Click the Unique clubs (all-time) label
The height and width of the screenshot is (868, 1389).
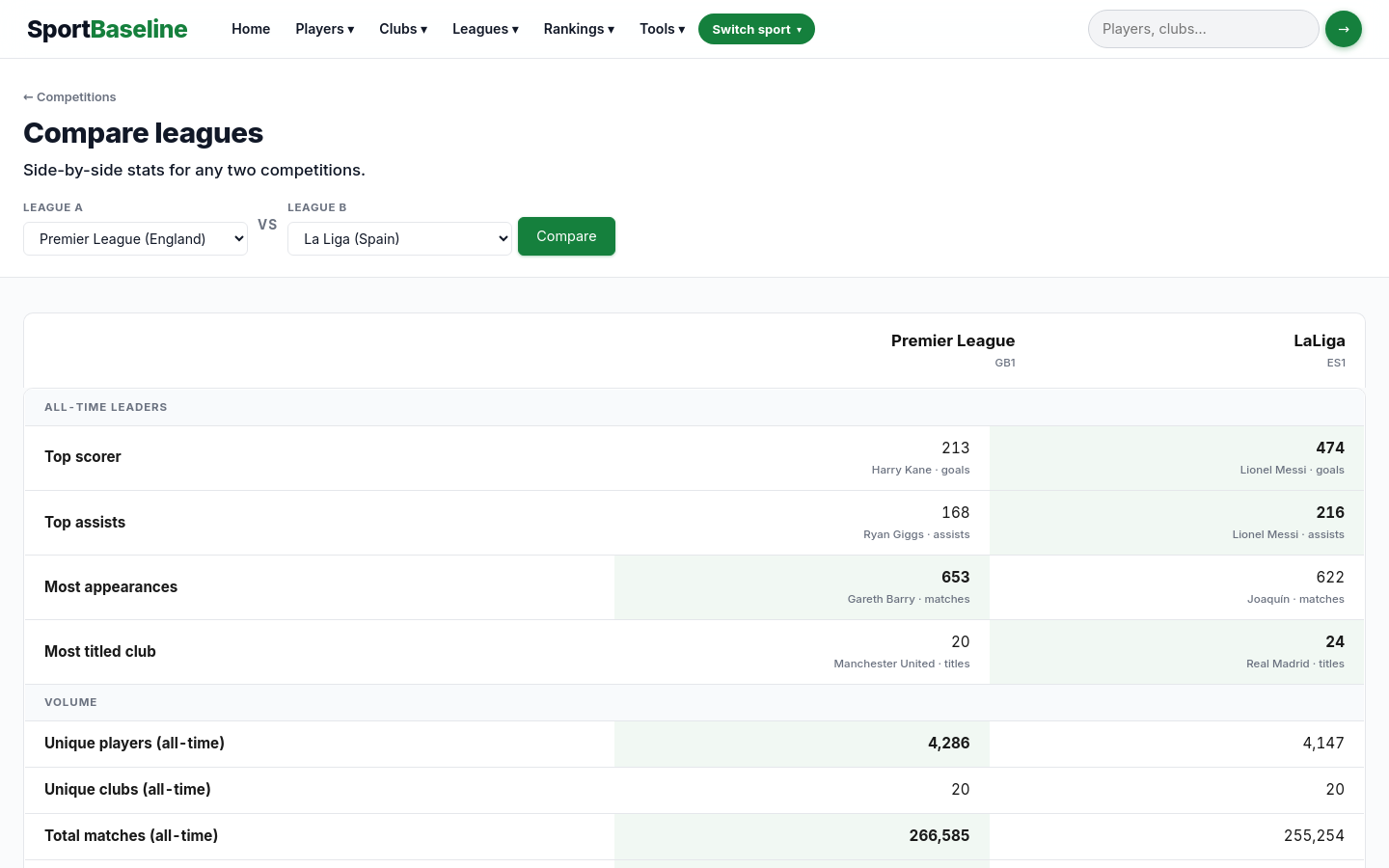(x=127, y=789)
